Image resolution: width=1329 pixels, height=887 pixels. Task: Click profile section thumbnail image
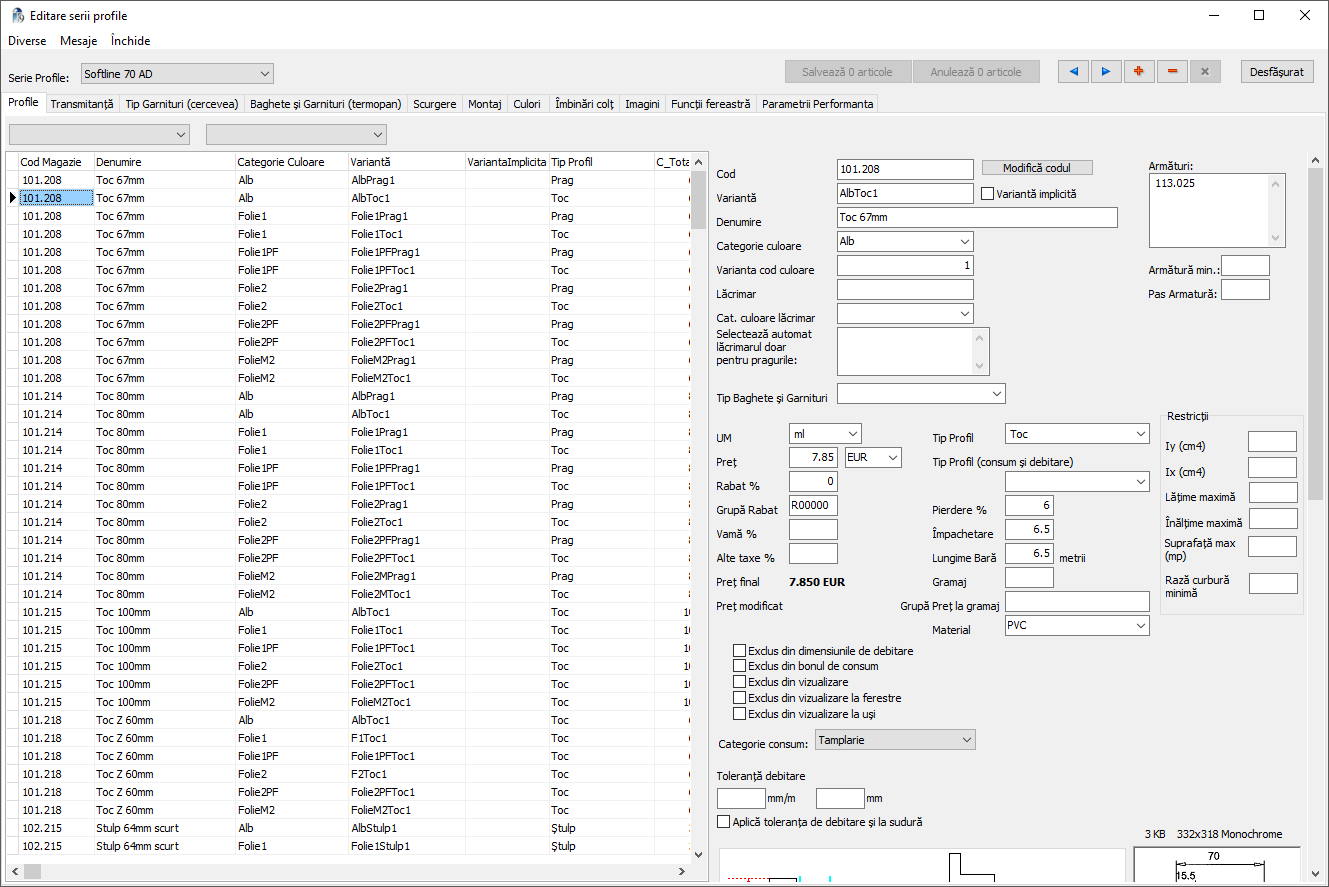(1217, 864)
